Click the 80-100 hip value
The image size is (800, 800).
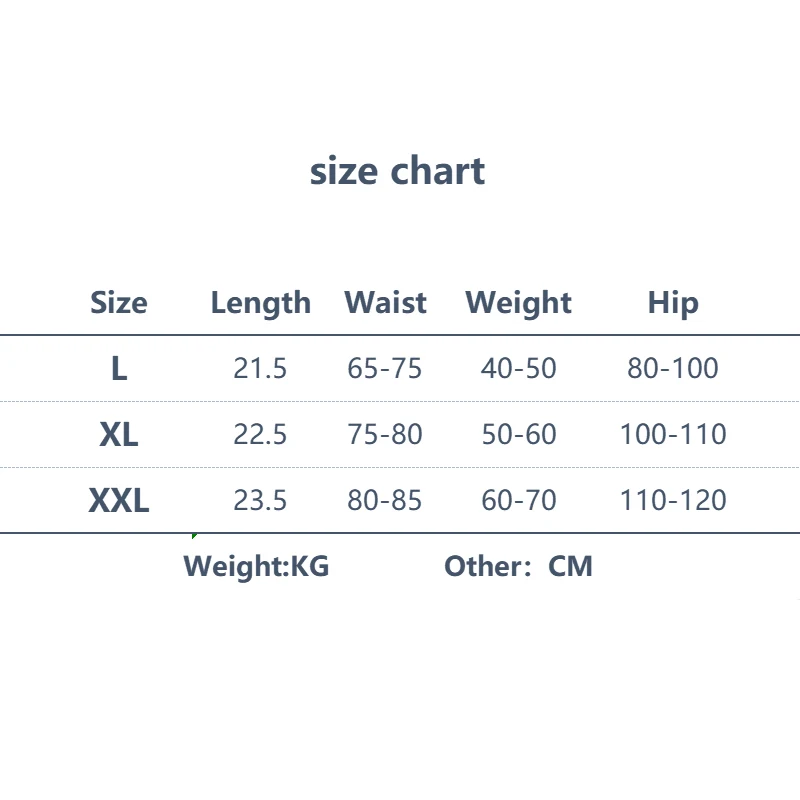point(673,369)
